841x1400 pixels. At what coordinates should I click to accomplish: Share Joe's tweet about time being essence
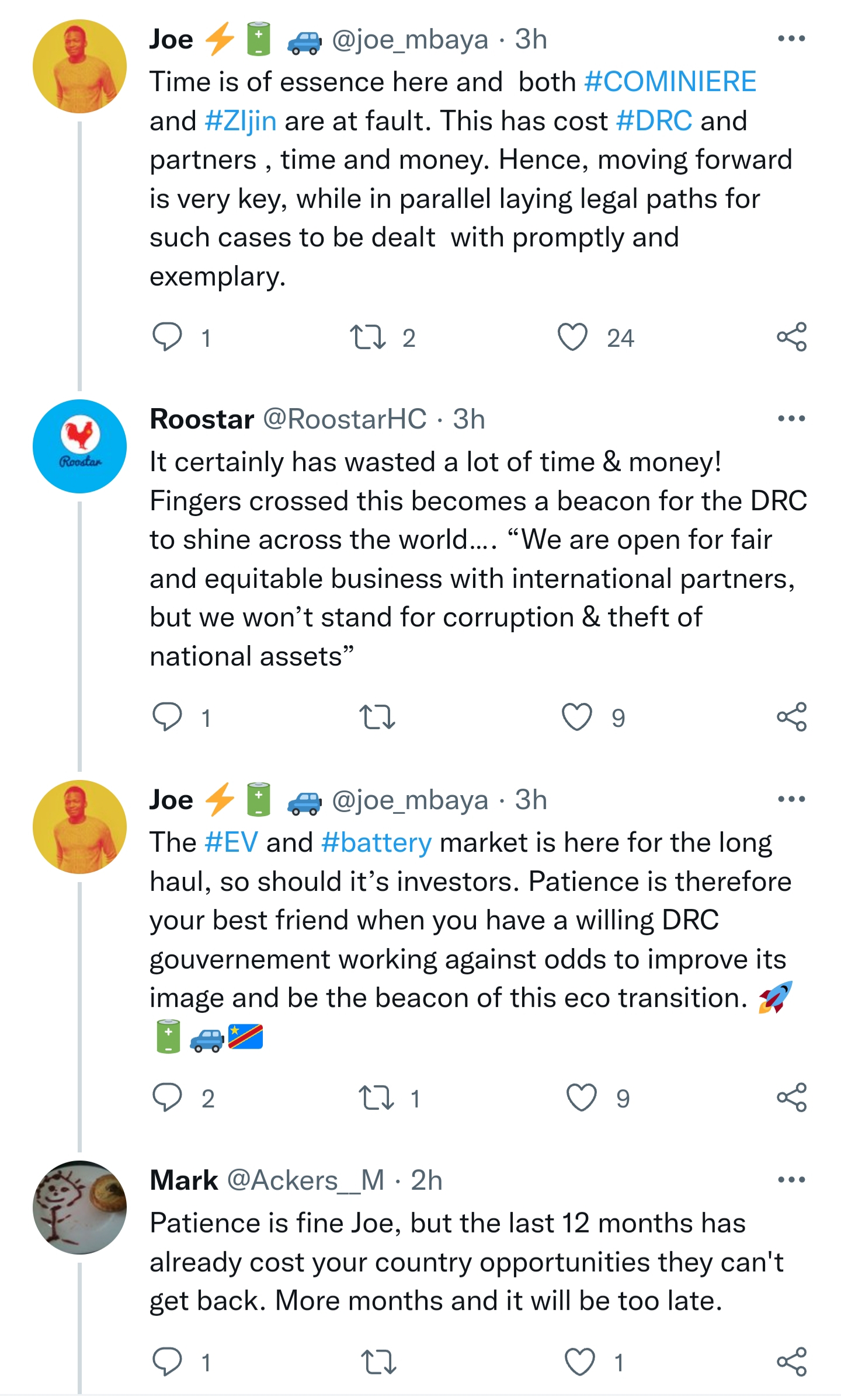(791, 337)
